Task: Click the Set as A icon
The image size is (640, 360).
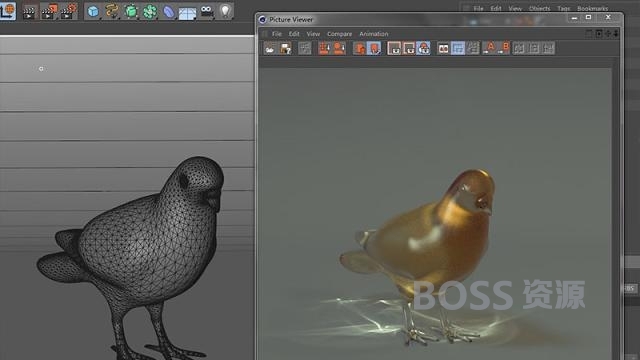Action: (x=489, y=49)
